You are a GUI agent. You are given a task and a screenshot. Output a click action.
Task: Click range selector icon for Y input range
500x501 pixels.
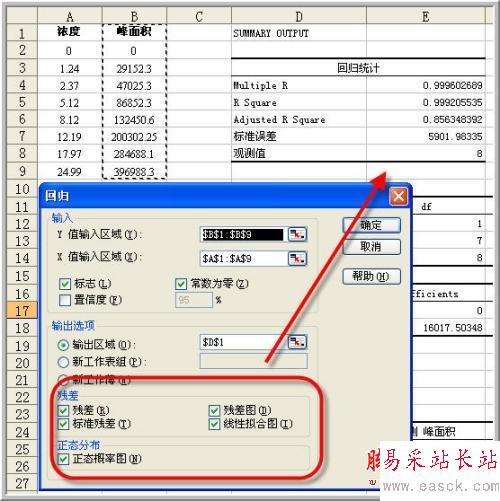click(297, 234)
